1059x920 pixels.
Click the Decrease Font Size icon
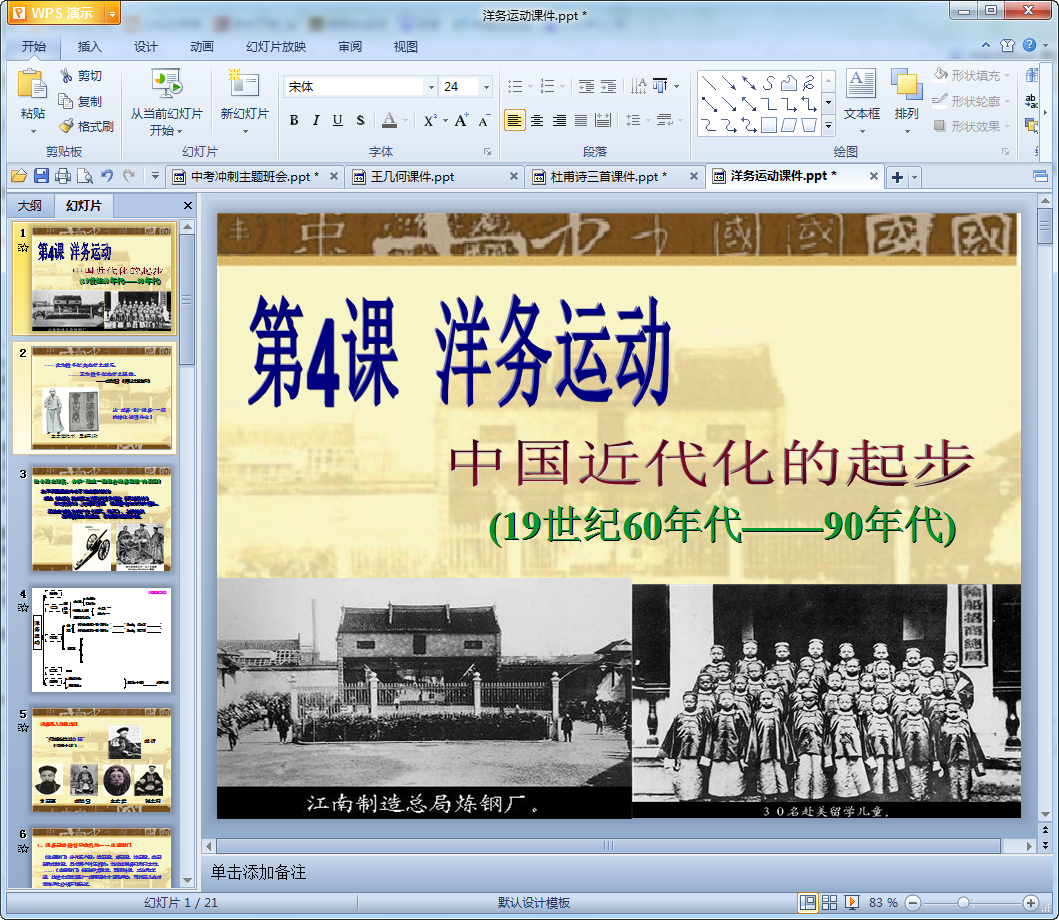[x=484, y=120]
